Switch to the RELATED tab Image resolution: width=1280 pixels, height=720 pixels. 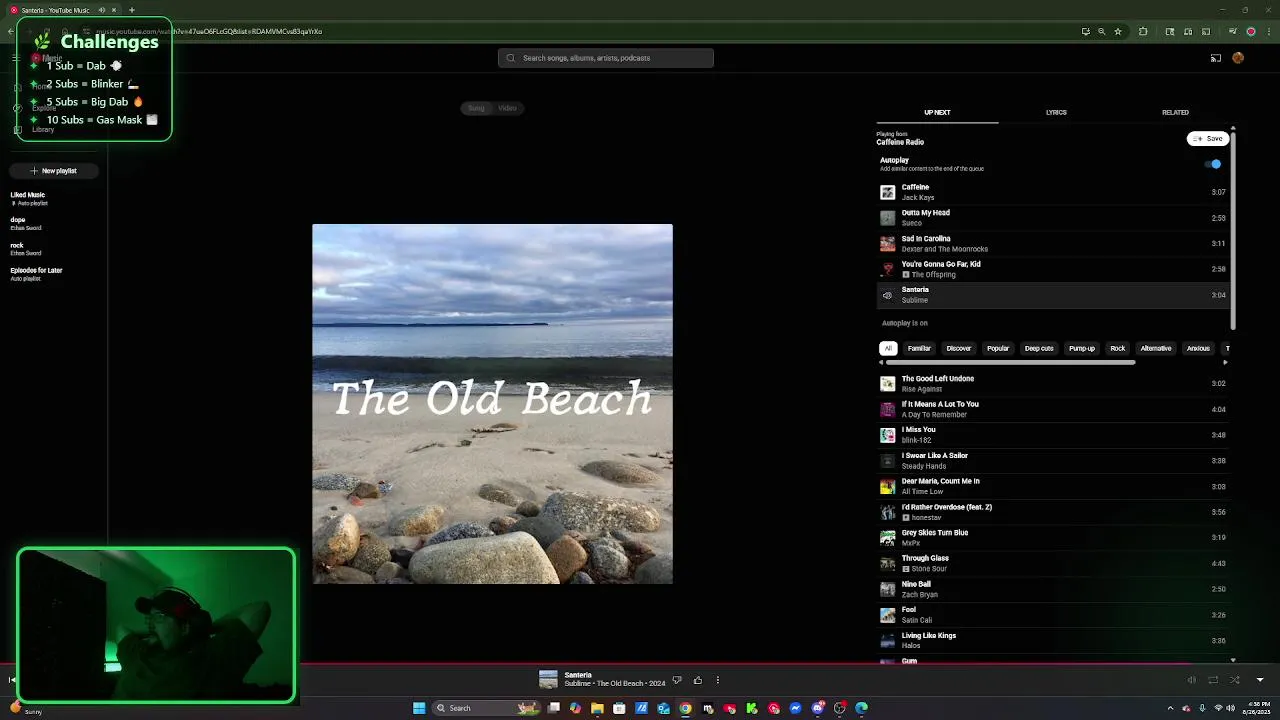(1175, 113)
